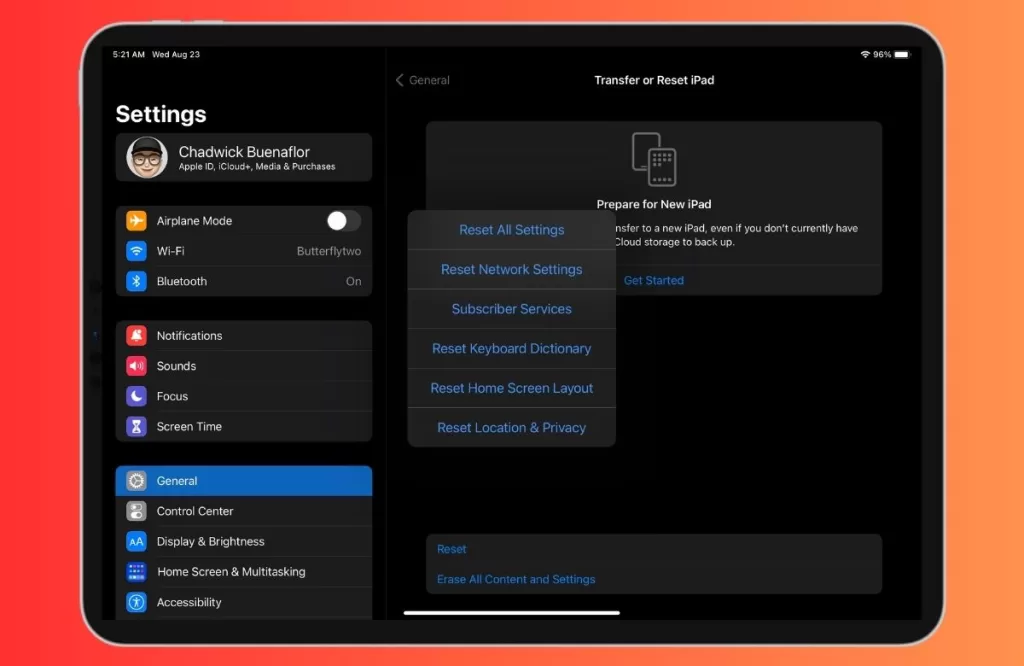The image size is (1024, 666).
Task: Open the Bluetooth row showing On
Action: tap(244, 281)
